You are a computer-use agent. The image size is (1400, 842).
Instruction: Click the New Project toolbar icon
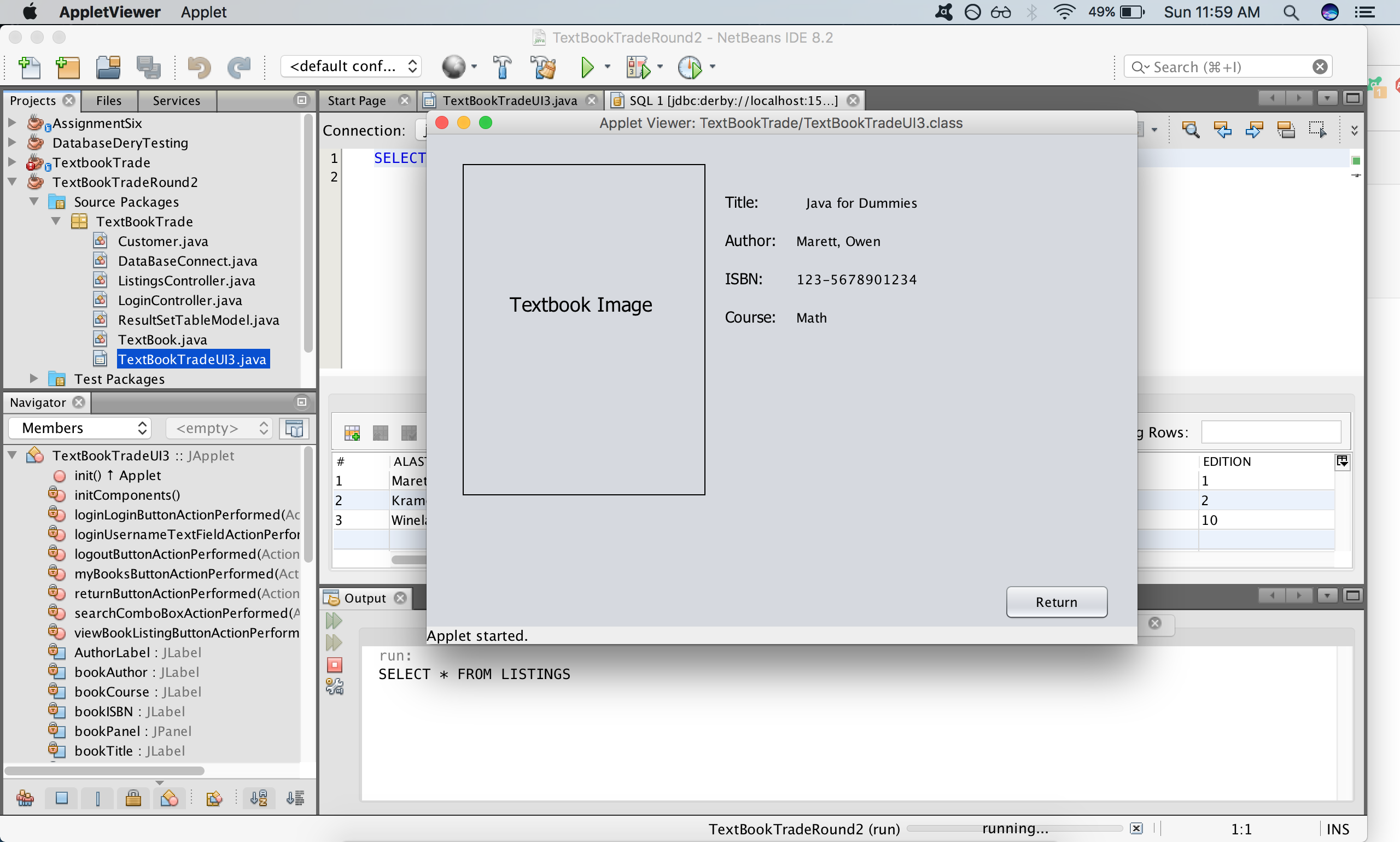tap(67, 67)
